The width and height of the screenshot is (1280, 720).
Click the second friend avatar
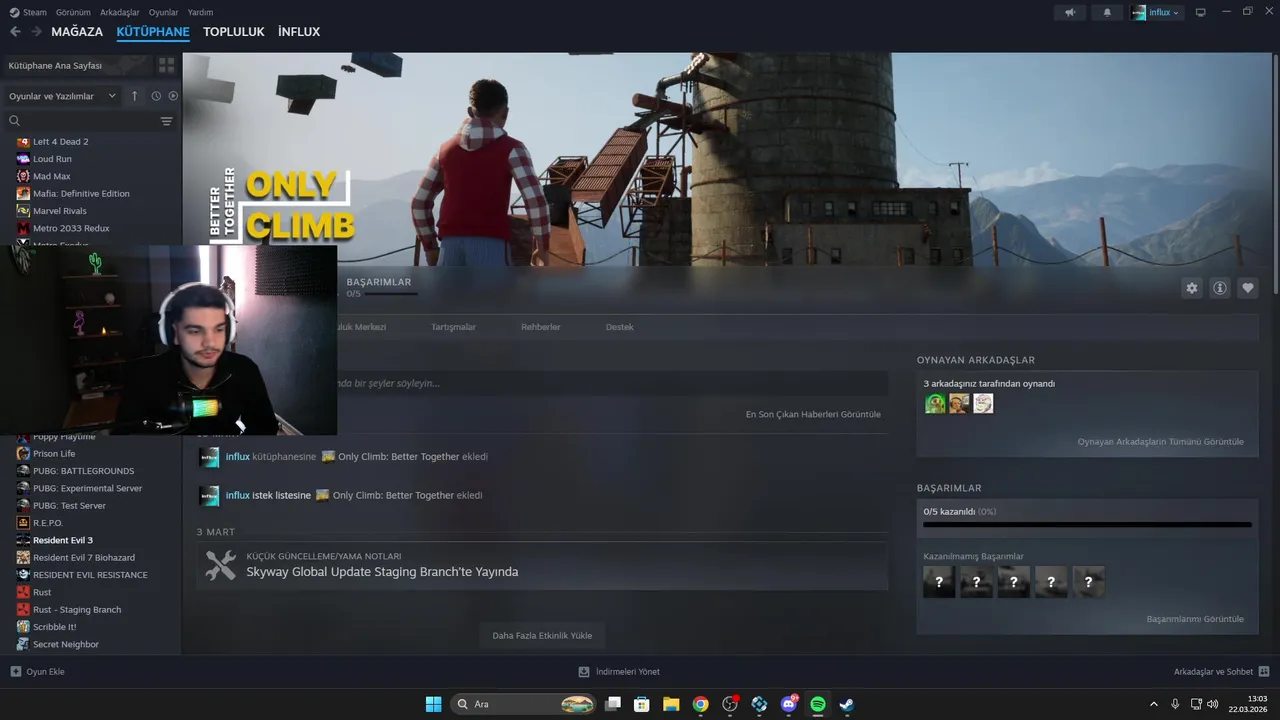pyautogui.click(x=959, y=403)
